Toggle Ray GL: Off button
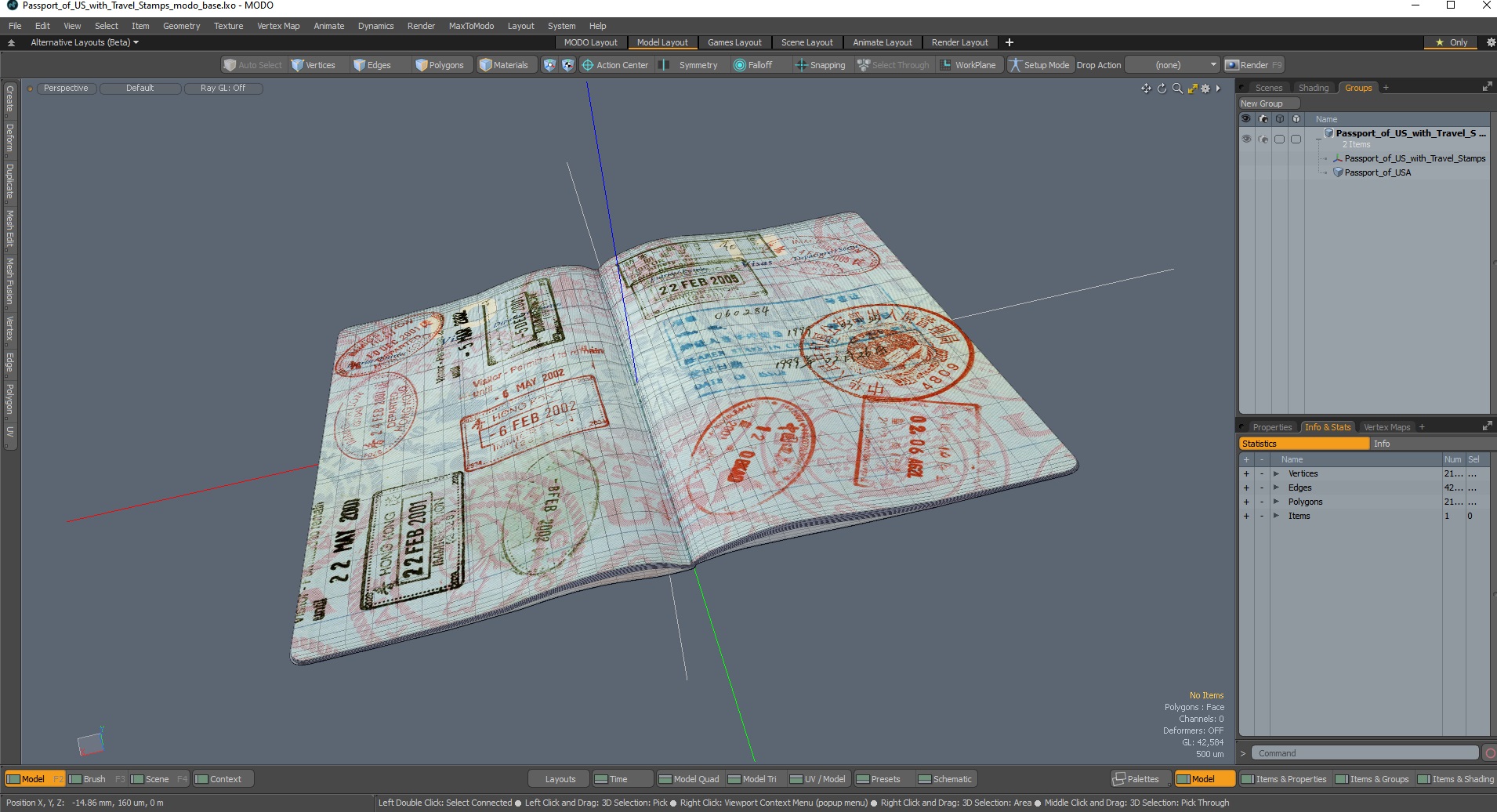1497x812 pixels. (223, 88)
